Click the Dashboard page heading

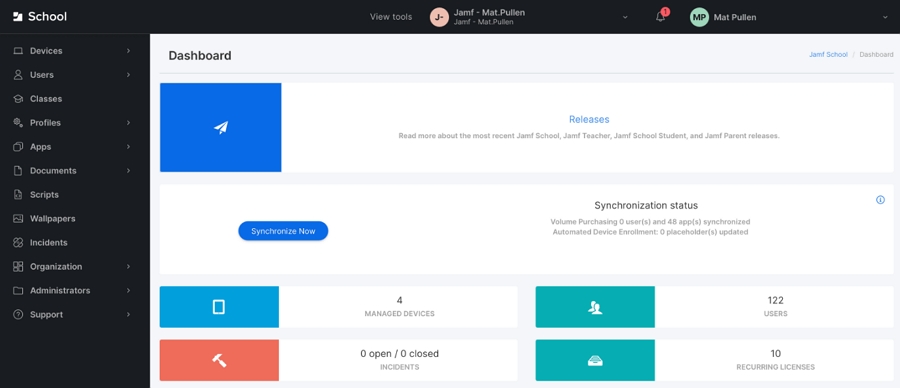(200, 56)
